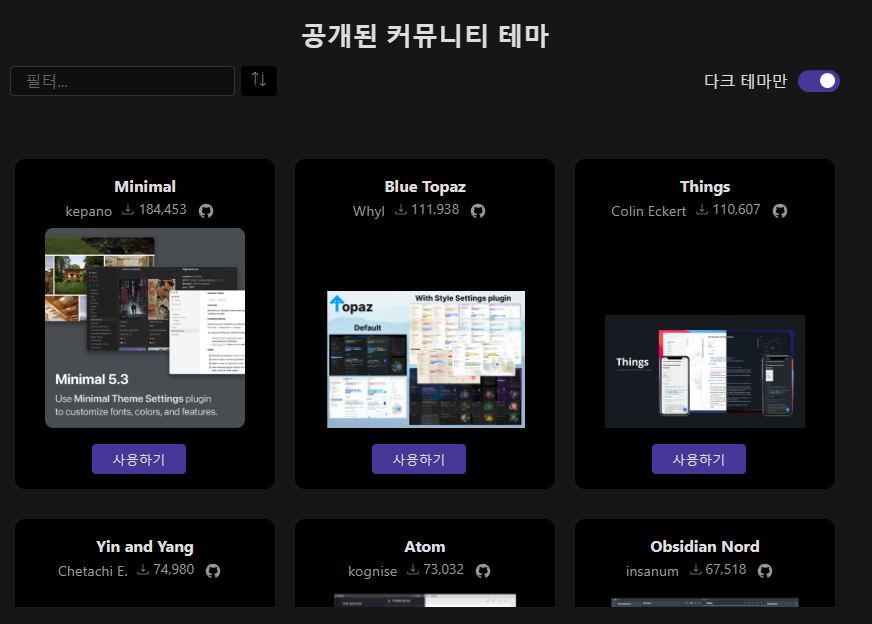872x624 pixels.
Task: Click author name insanum
Action: tap(652, 571)
